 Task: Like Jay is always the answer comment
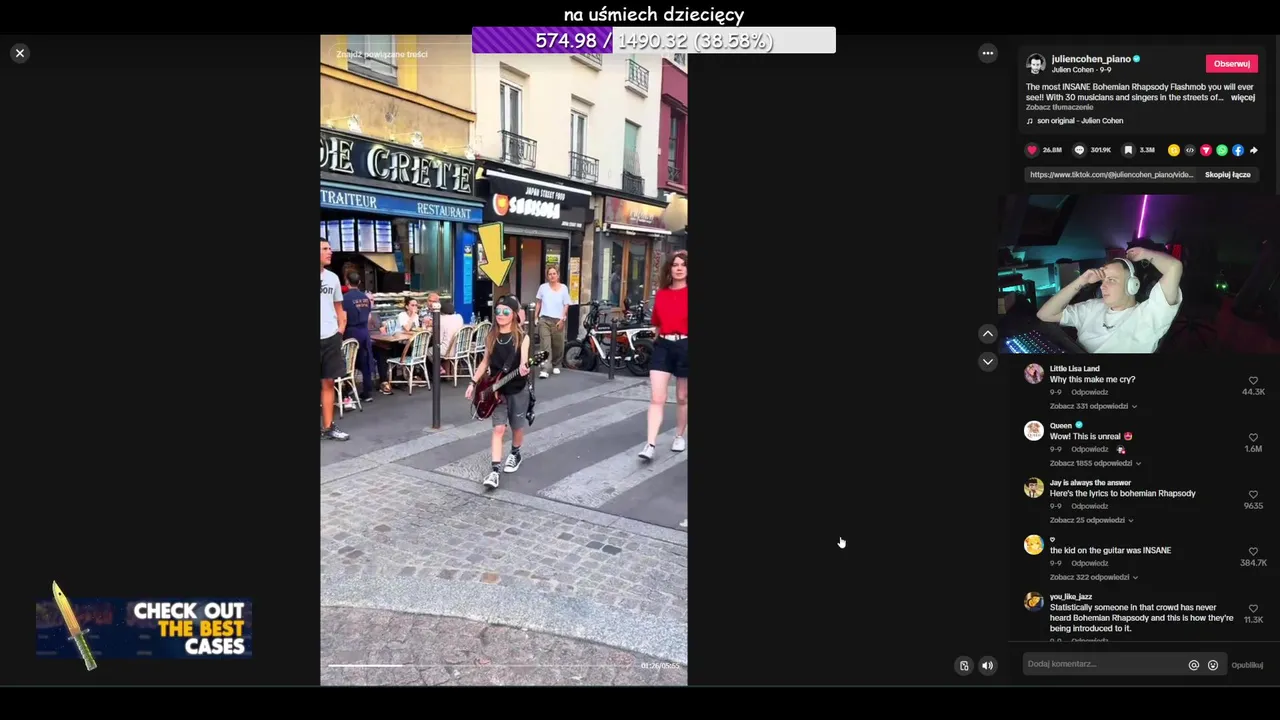[1253, 495]
